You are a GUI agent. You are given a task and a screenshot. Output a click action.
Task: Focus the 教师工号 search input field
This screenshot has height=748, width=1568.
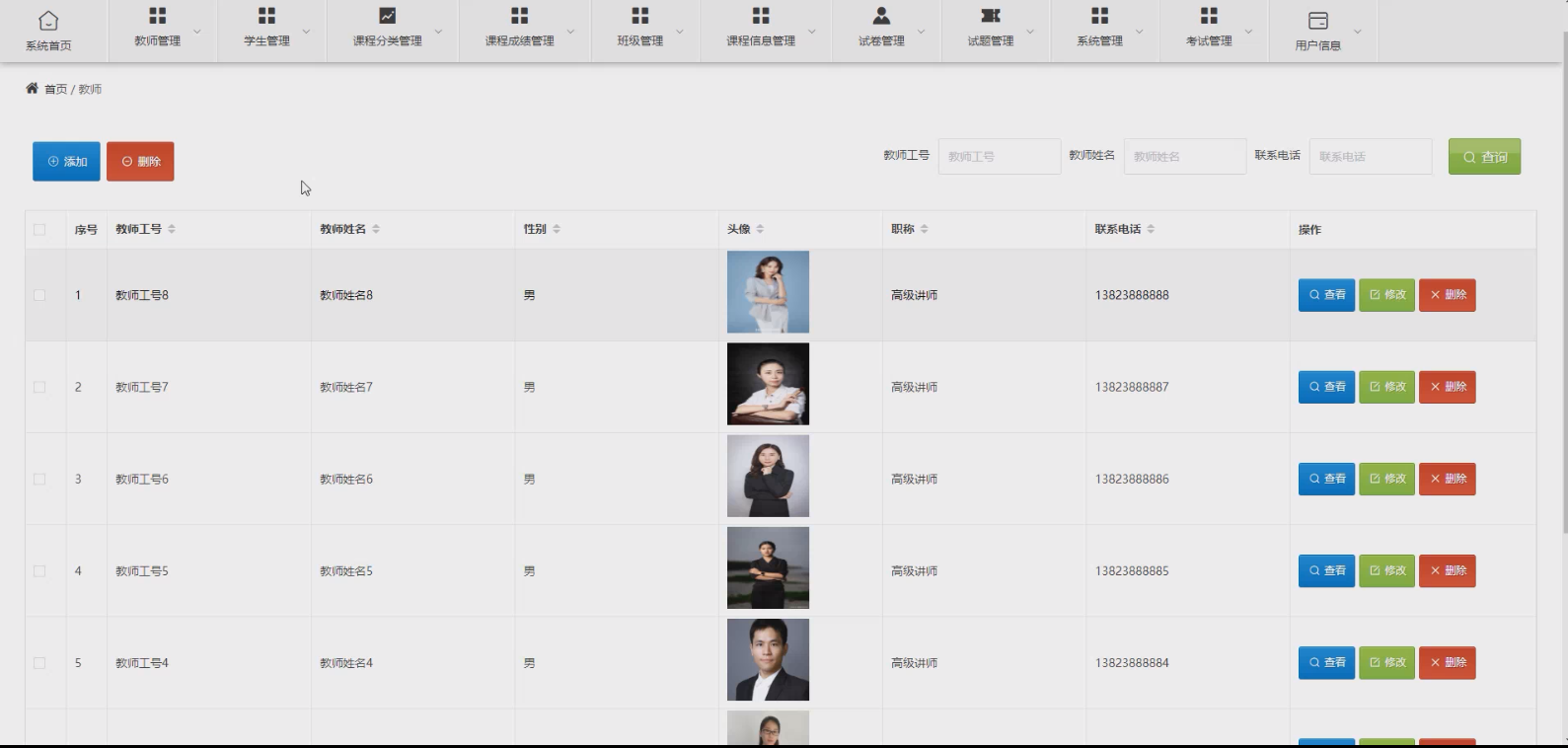click(x=1000, y=157)
